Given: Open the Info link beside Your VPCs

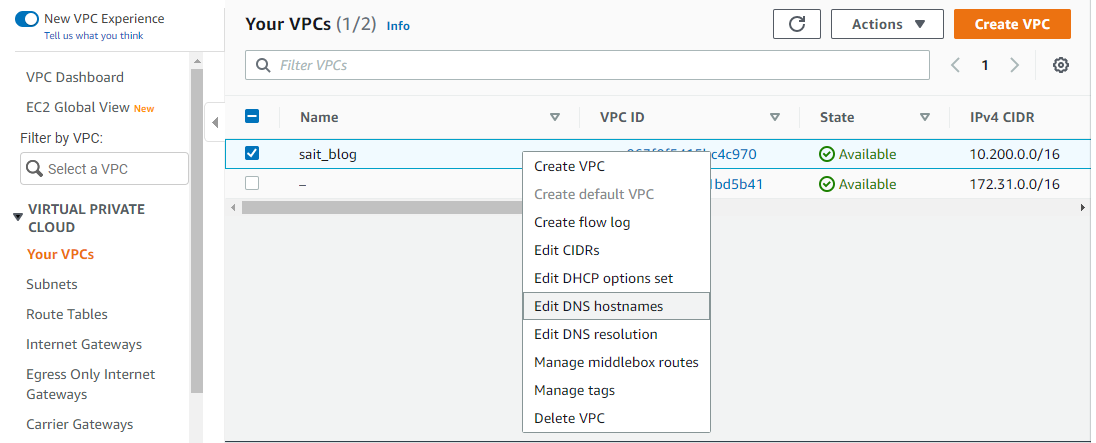Looking at the screenshot, I should (398, 26).
